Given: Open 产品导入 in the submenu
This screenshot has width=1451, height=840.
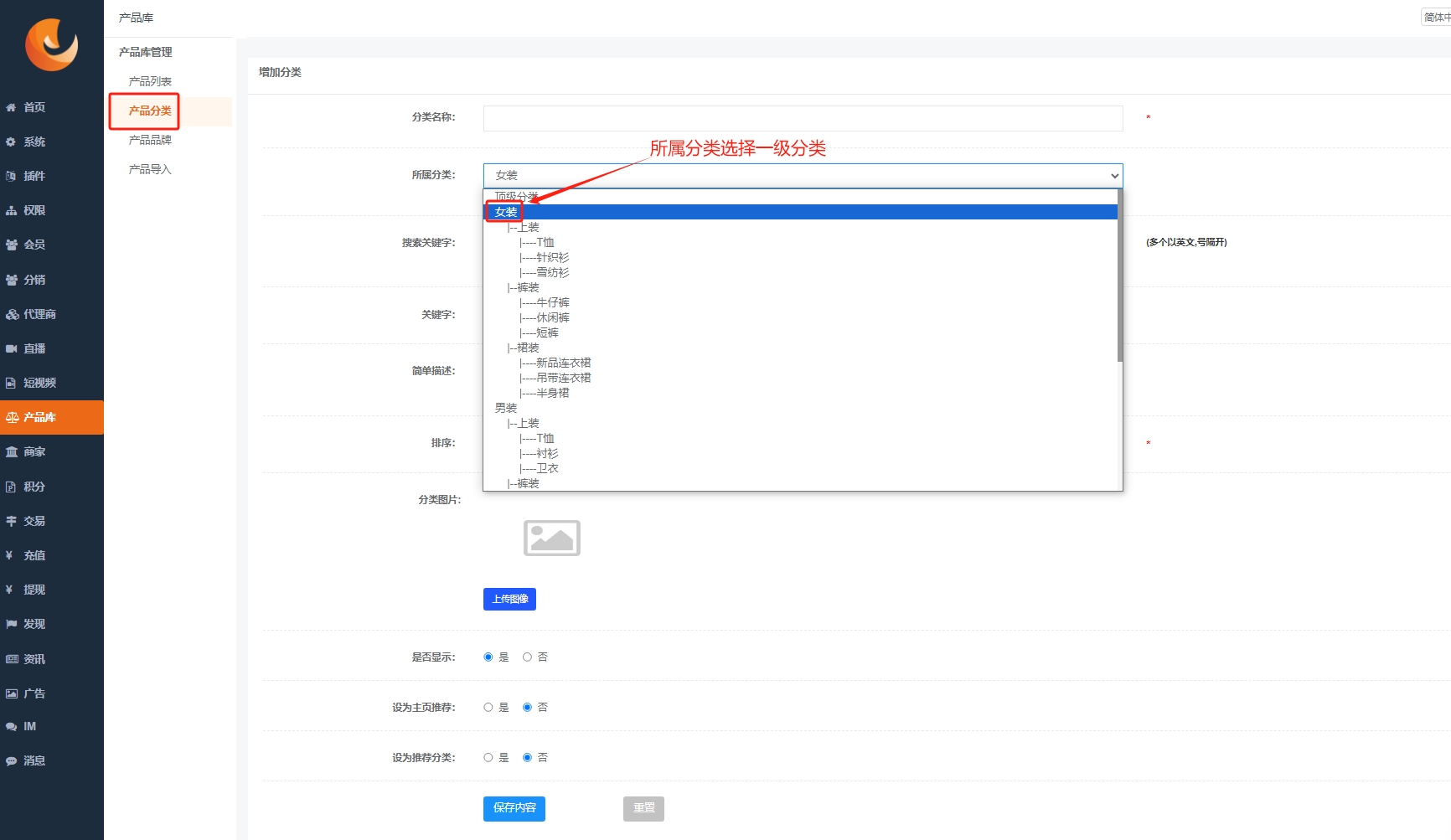Looking at the screenshot, I should pos(150,169).
